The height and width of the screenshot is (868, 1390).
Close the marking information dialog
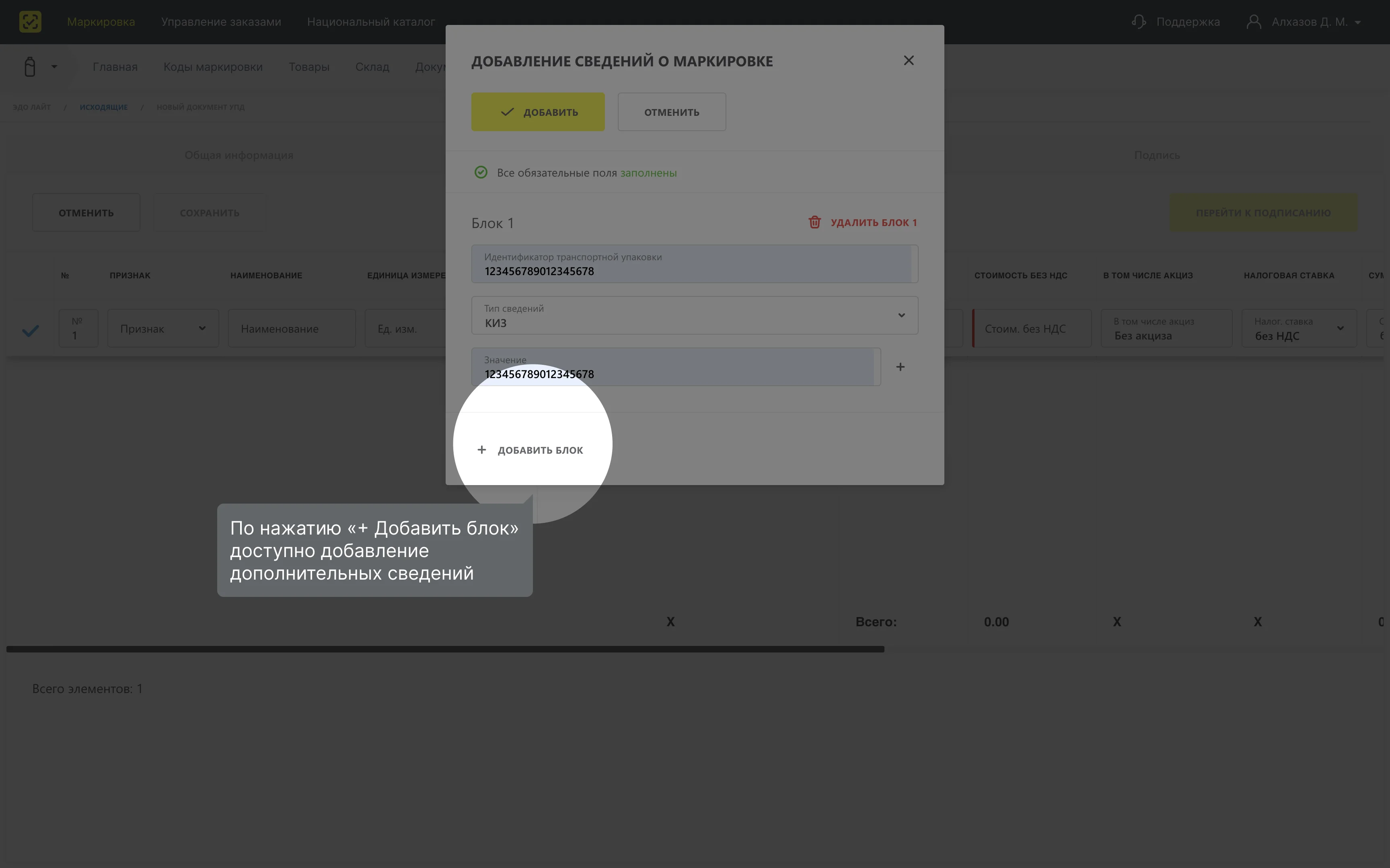[x=909, y=60]
